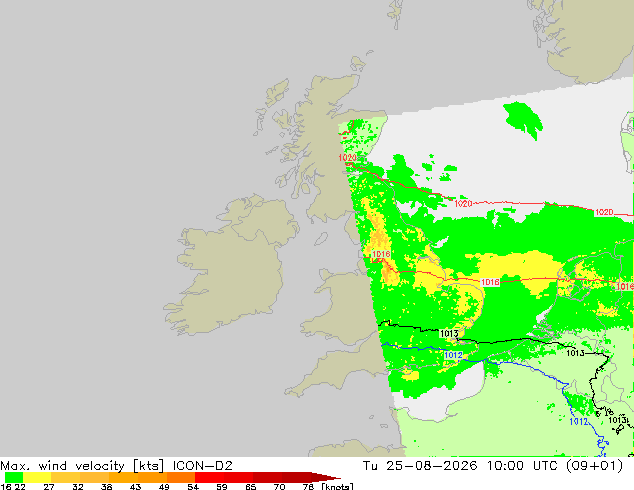Click the '43' legend scale value
This screenshot has width=634, height=490.
(135, 486)
